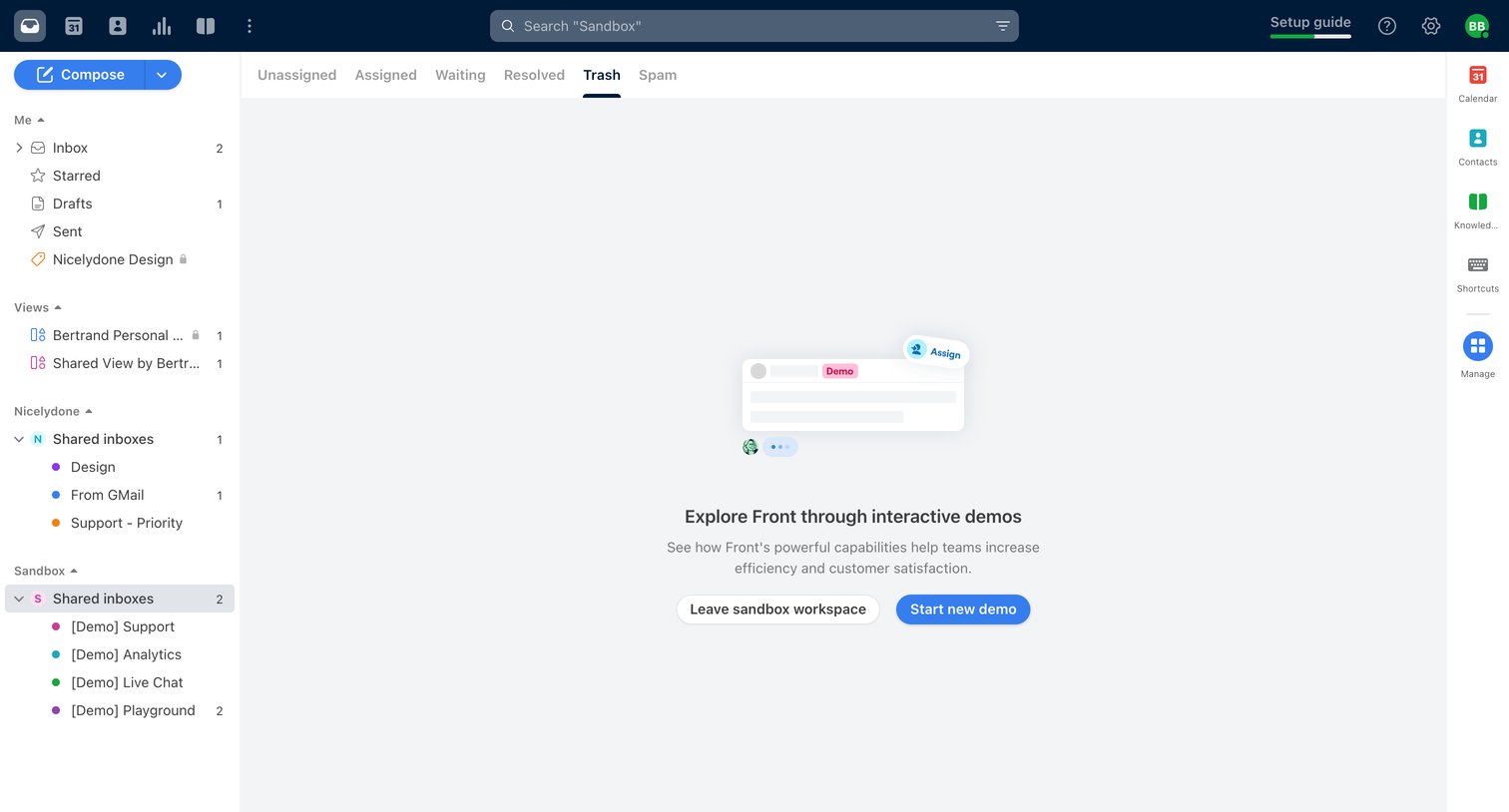This screenshot has width=1509, height=812.
Task: Switch to the Assigned tab
Action: point(386,75)
